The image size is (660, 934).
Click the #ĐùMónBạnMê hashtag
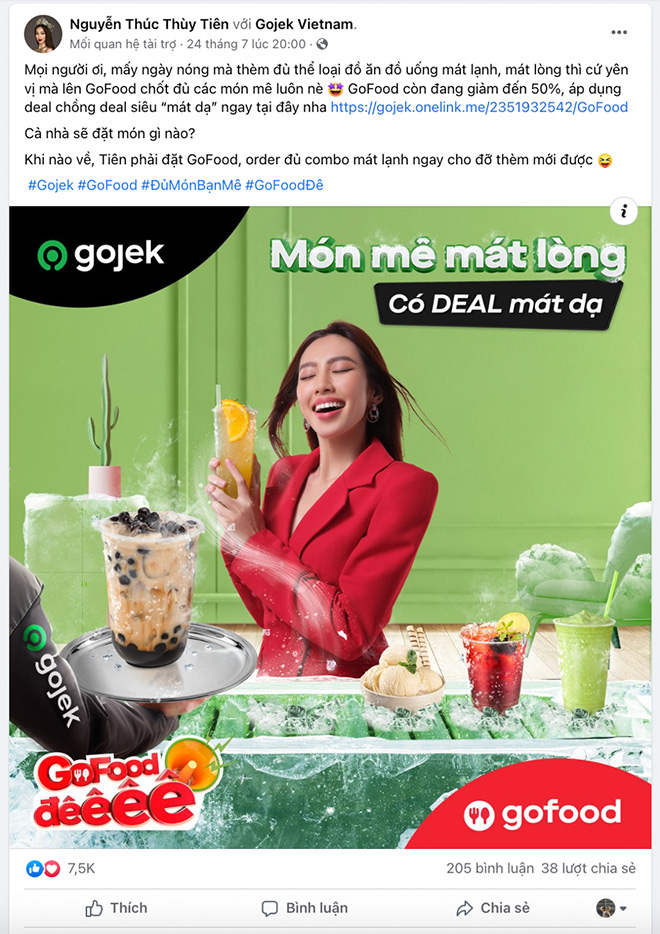tap(191, 185)
